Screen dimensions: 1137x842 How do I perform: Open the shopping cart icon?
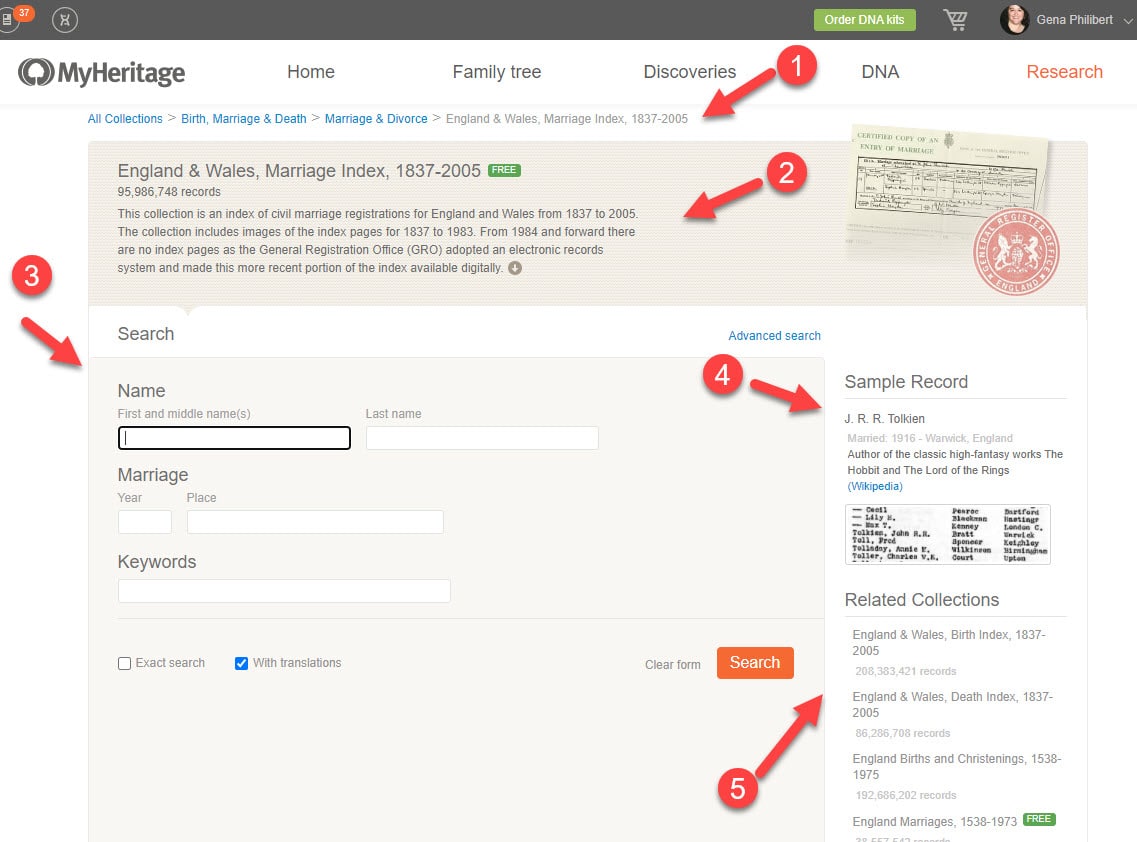click(955, 20)
